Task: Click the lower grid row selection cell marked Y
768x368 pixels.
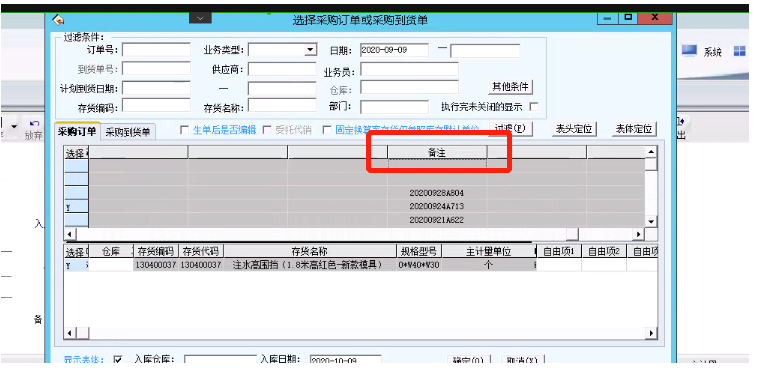Action: [76, 265]
